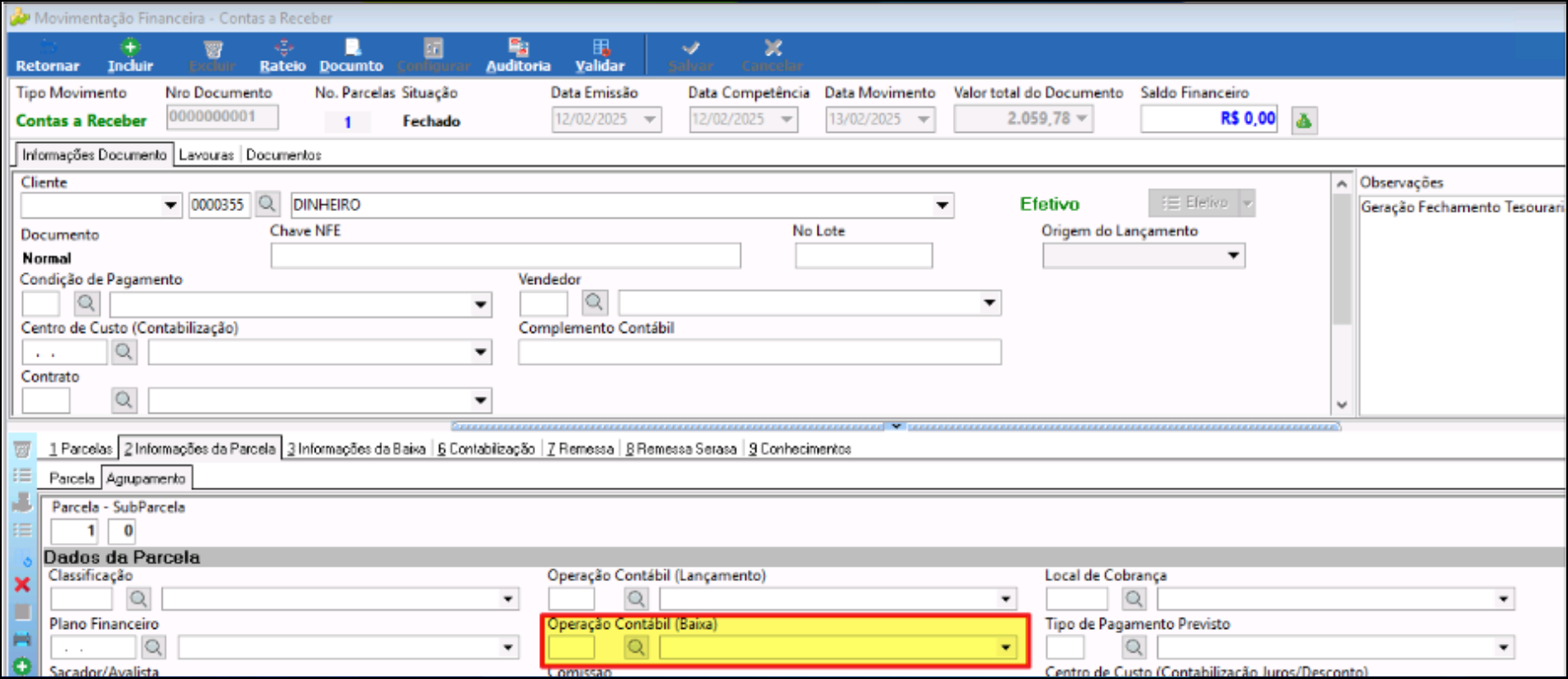Open Condição de Pagamento search magnifier
The height and width of the screenshot is (679, 1568).
click(x=86, y=303)
